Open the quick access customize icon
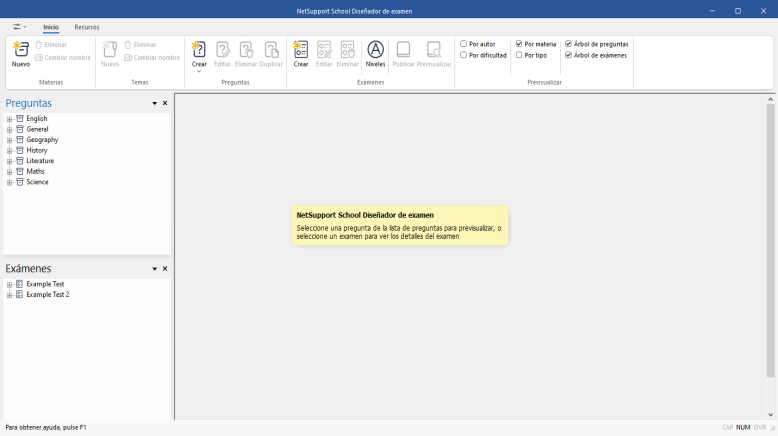The width and height of the screenshot is (778, 436). (19, 27)
